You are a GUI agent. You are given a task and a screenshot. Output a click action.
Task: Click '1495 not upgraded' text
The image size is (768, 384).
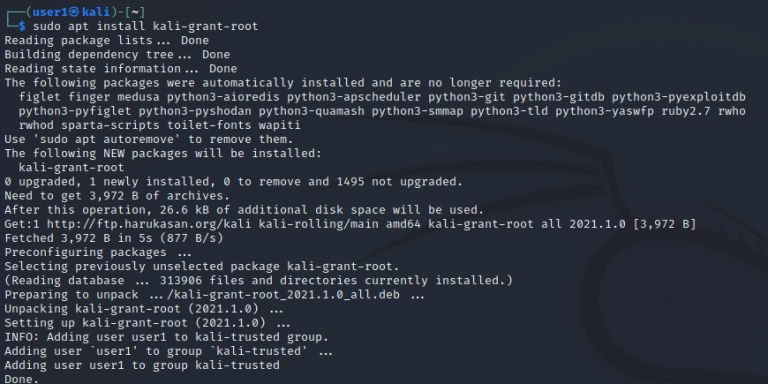[x=399, y=182]
